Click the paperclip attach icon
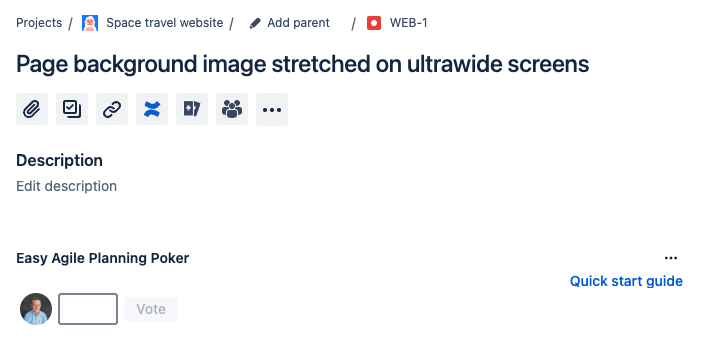715x363 pixels. click(x=32, y=109)
